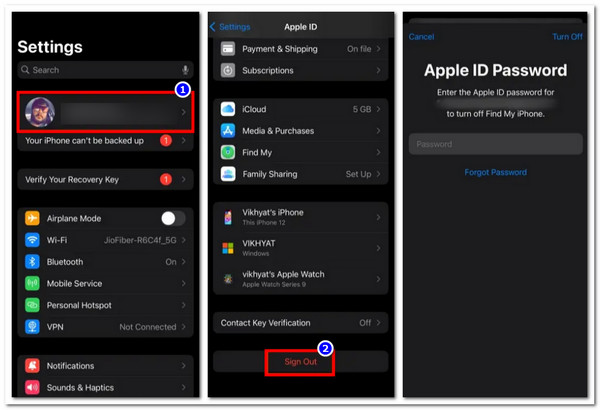Tap the Apple ID page title

coord(300,27)
